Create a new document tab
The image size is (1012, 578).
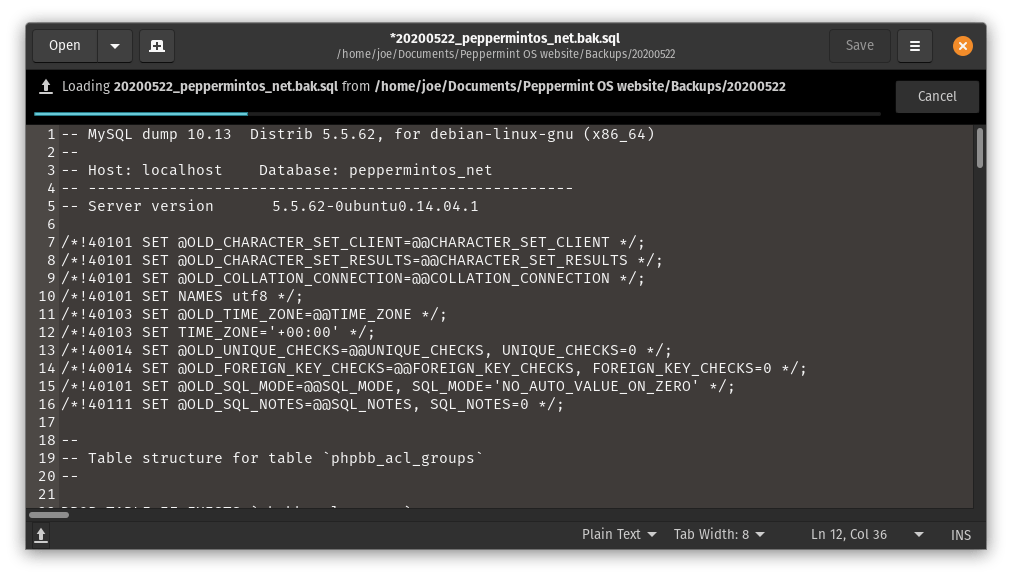pos(157,46)
